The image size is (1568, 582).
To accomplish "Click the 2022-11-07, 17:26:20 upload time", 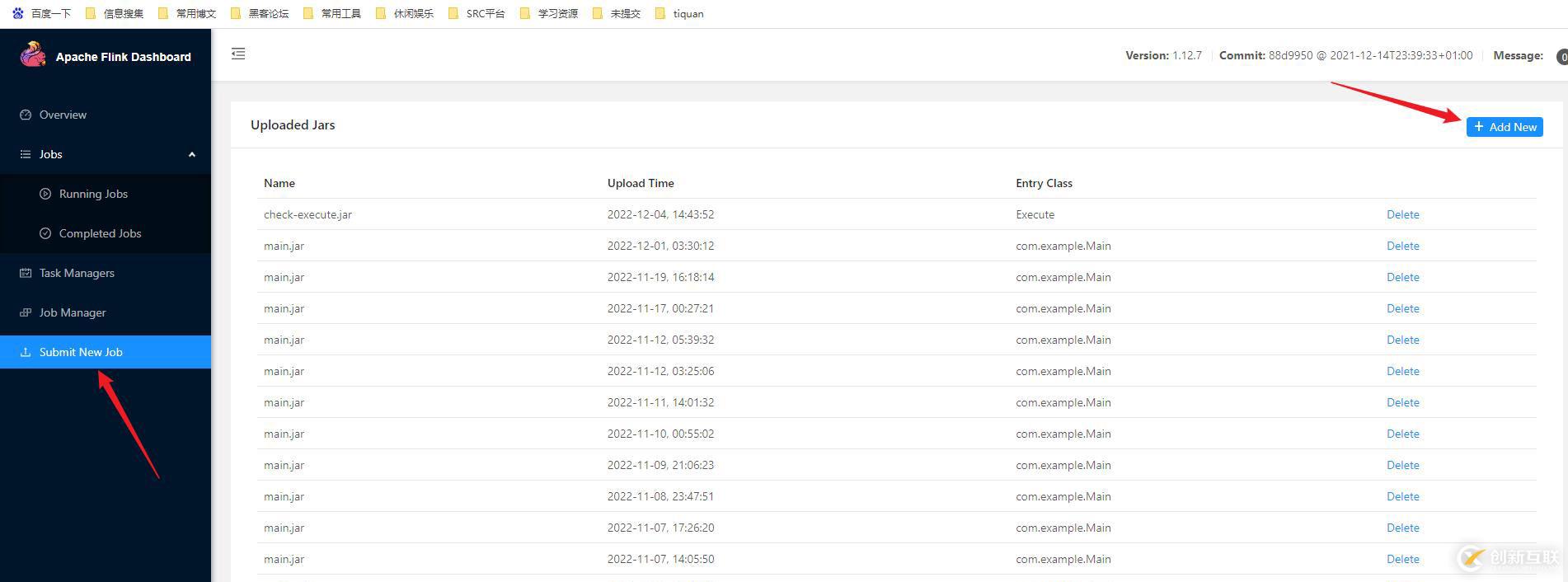I will [660, 528].
